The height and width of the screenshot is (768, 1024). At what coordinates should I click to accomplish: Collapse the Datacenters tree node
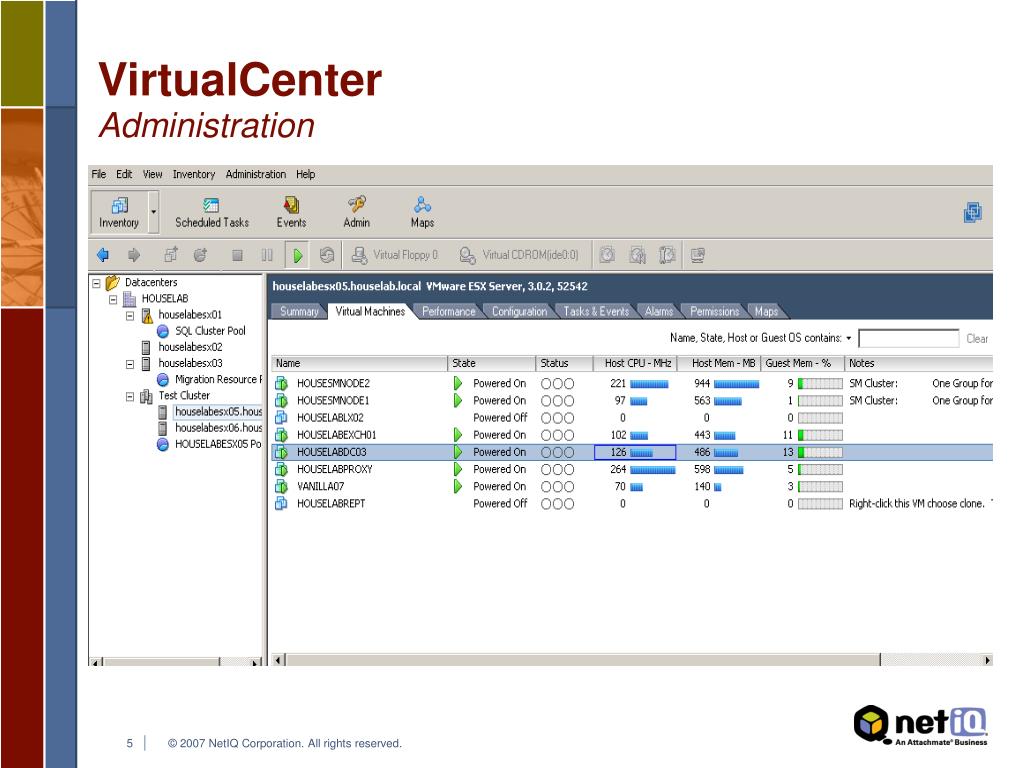tap(97, 283)
